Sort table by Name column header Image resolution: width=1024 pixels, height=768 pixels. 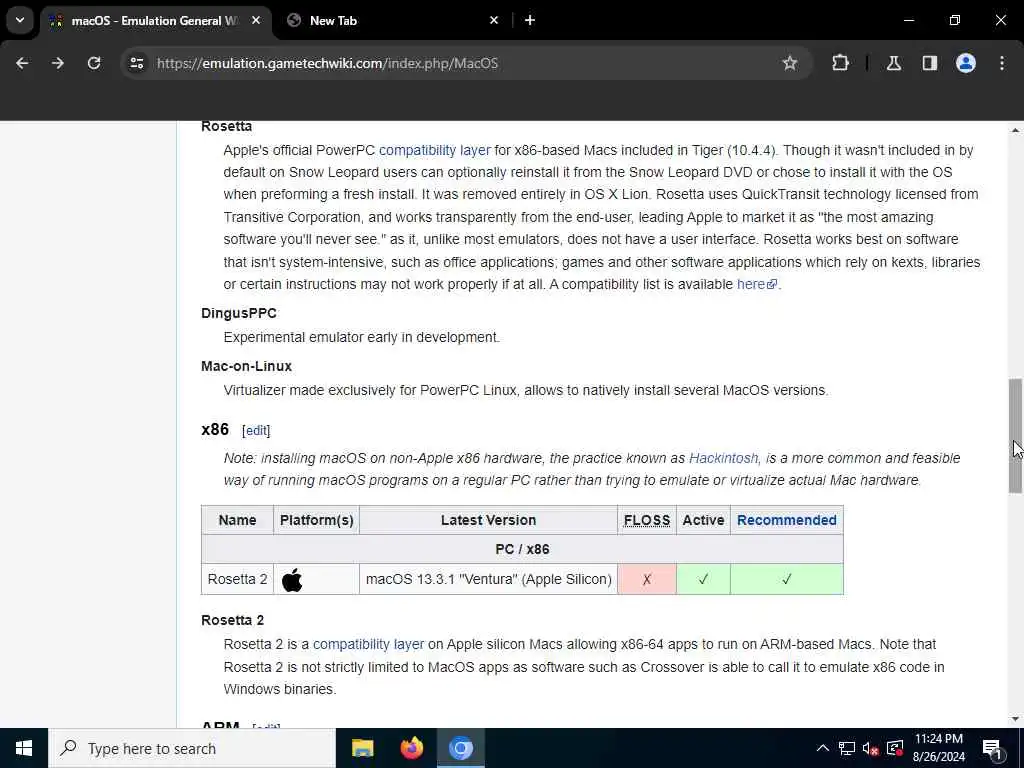point(237,520)
